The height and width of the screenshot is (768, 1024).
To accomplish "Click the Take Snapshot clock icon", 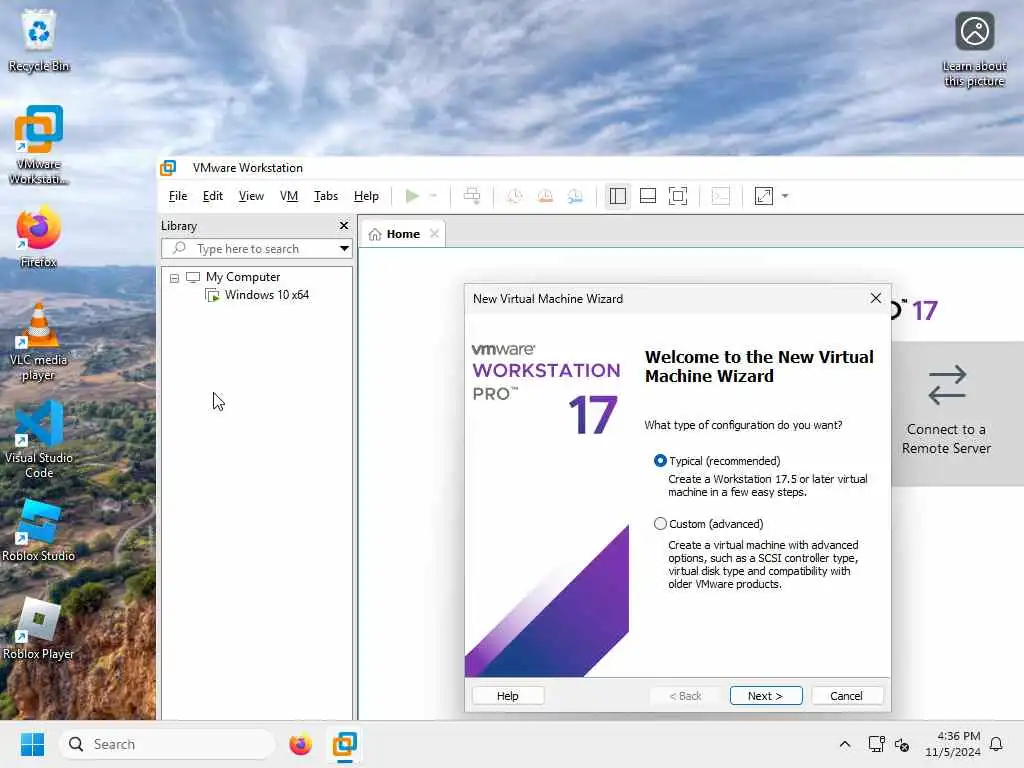I will click(515, 196).
